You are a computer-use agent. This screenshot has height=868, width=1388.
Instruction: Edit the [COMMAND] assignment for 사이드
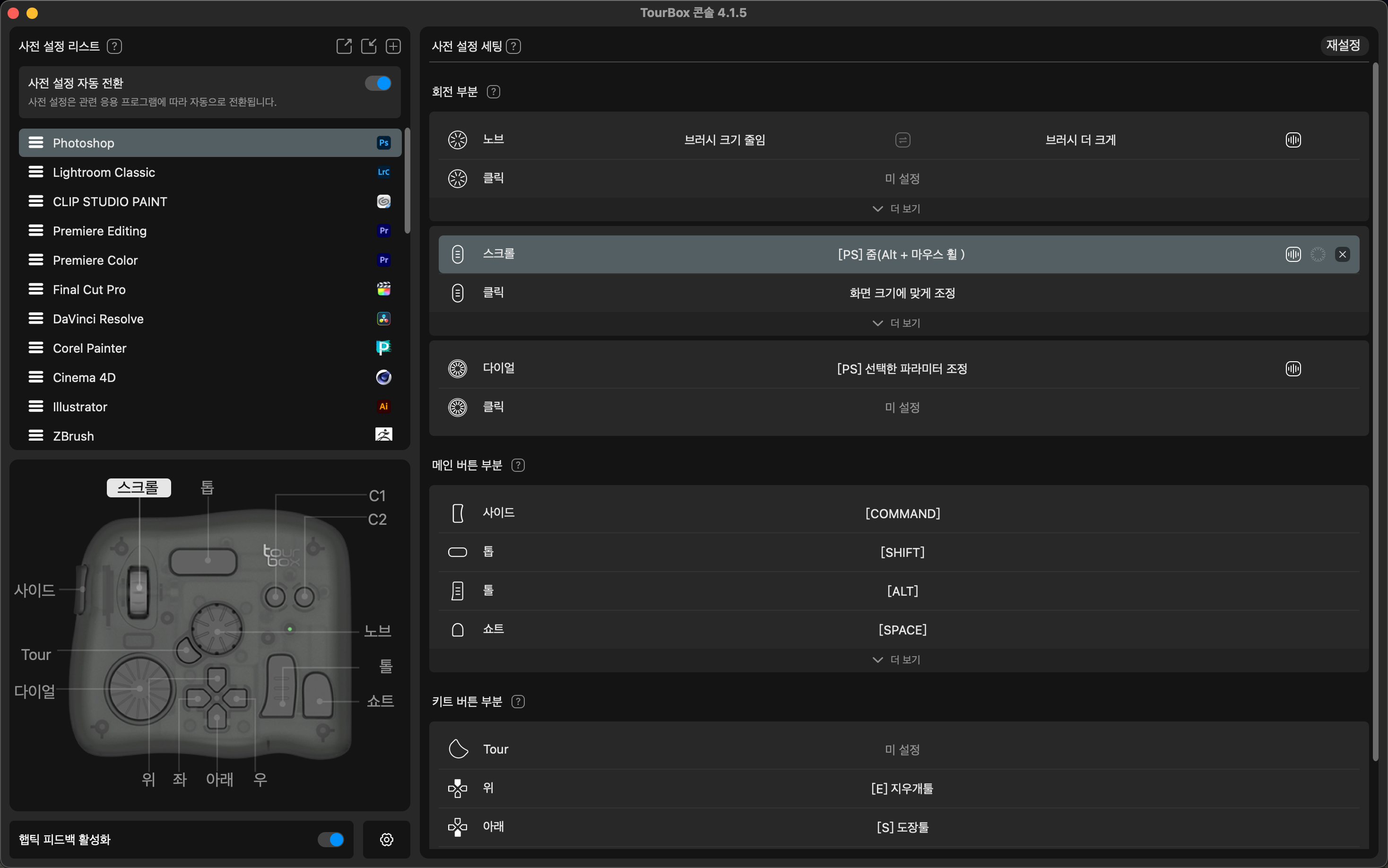[902, 514]
